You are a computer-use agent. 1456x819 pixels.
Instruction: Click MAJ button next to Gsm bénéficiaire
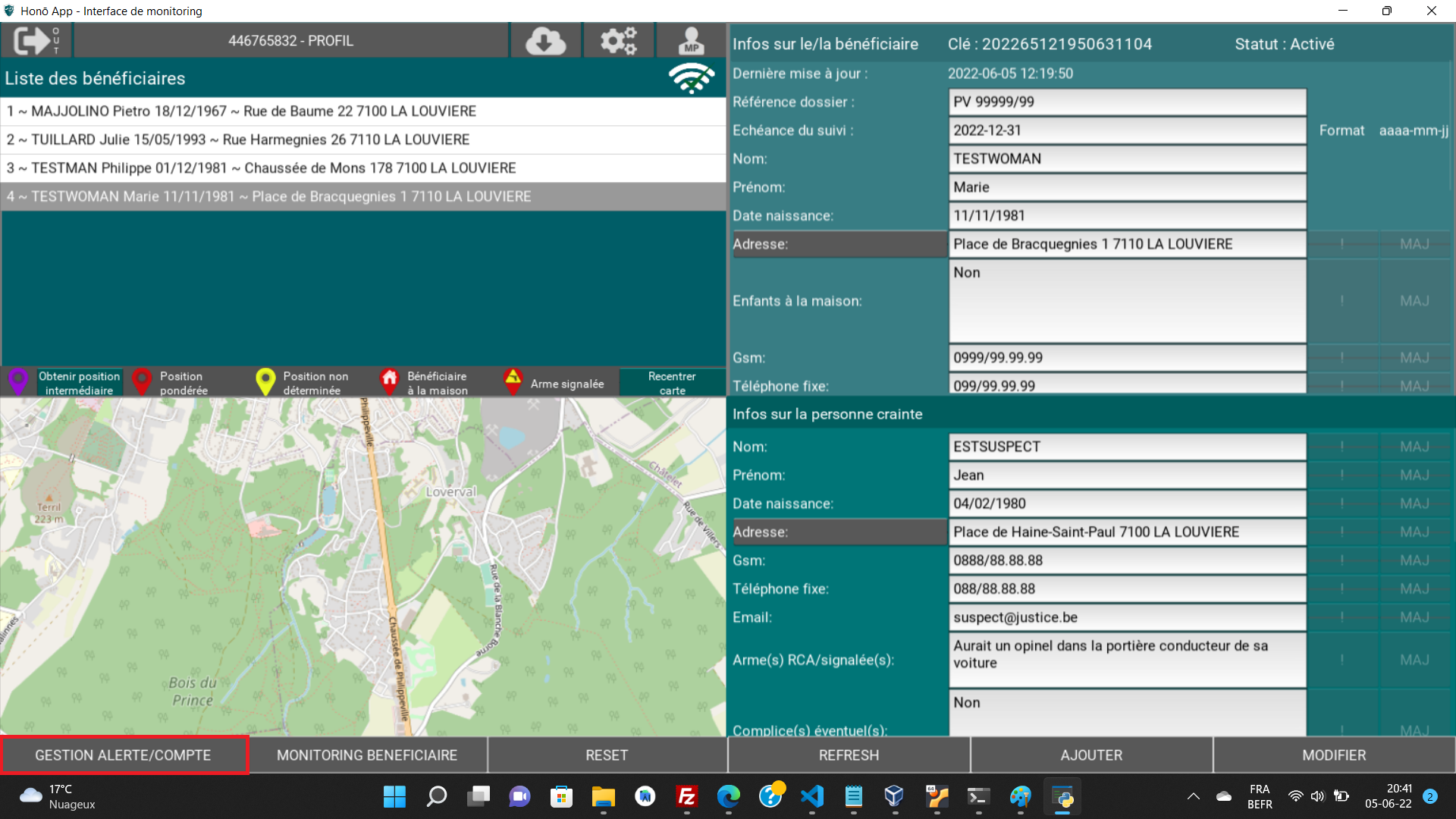1414,358
